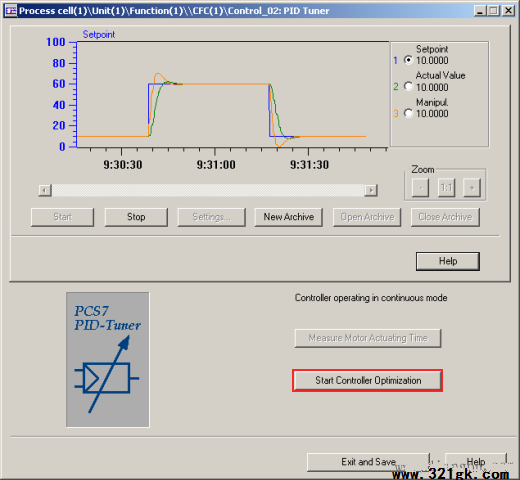520x480 pixels.
Task: Click the scrollbar left arrow
Action: click(x=45, y=190)
